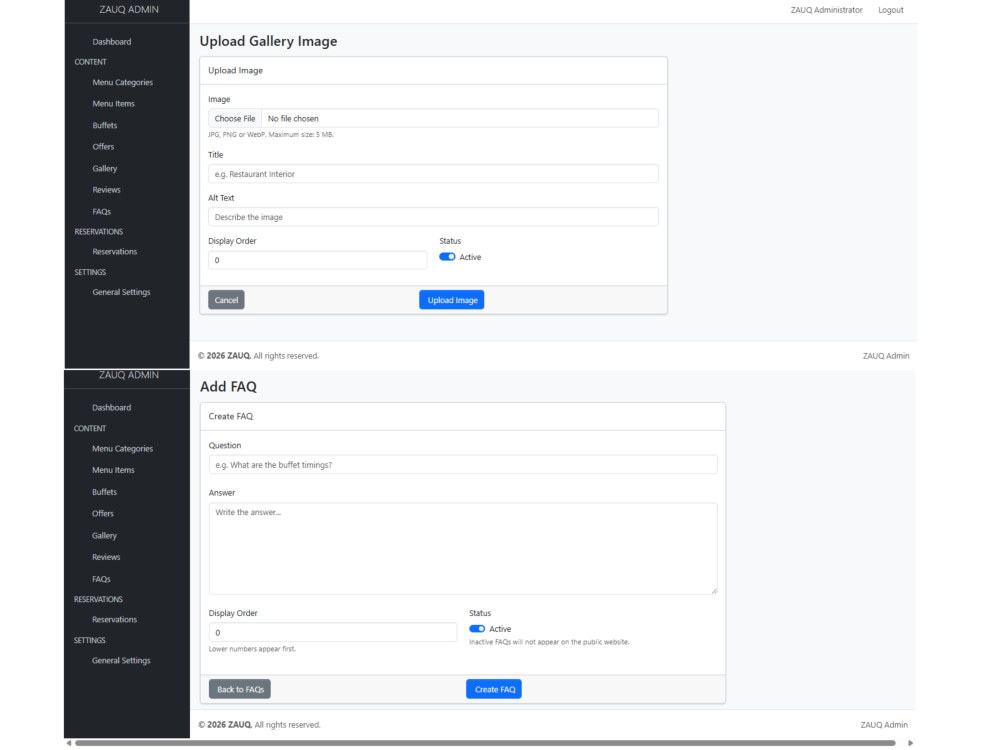This screenshot has height=750, width=1000.
Task: Open Menu Items in upper sidebar
Action: coord(114,104)
